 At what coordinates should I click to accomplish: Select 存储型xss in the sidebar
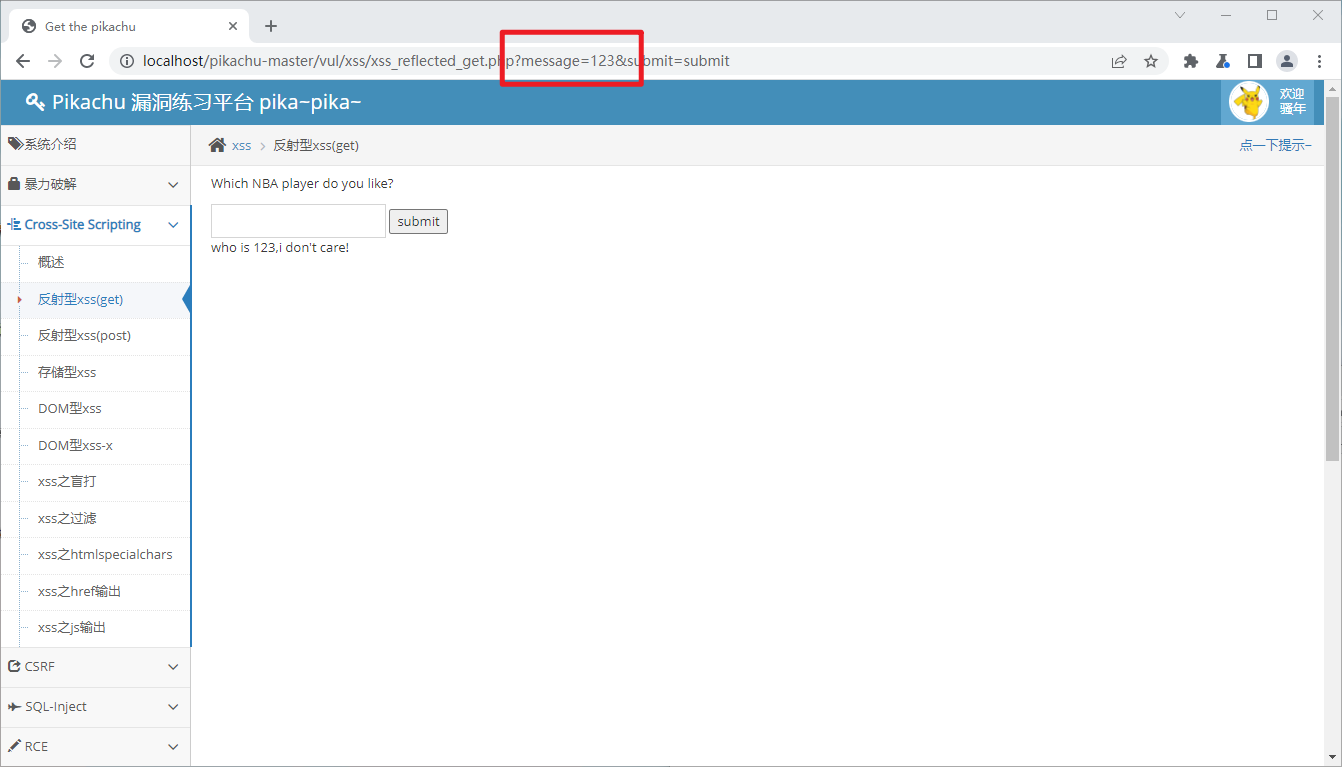[x=67, y=373]
